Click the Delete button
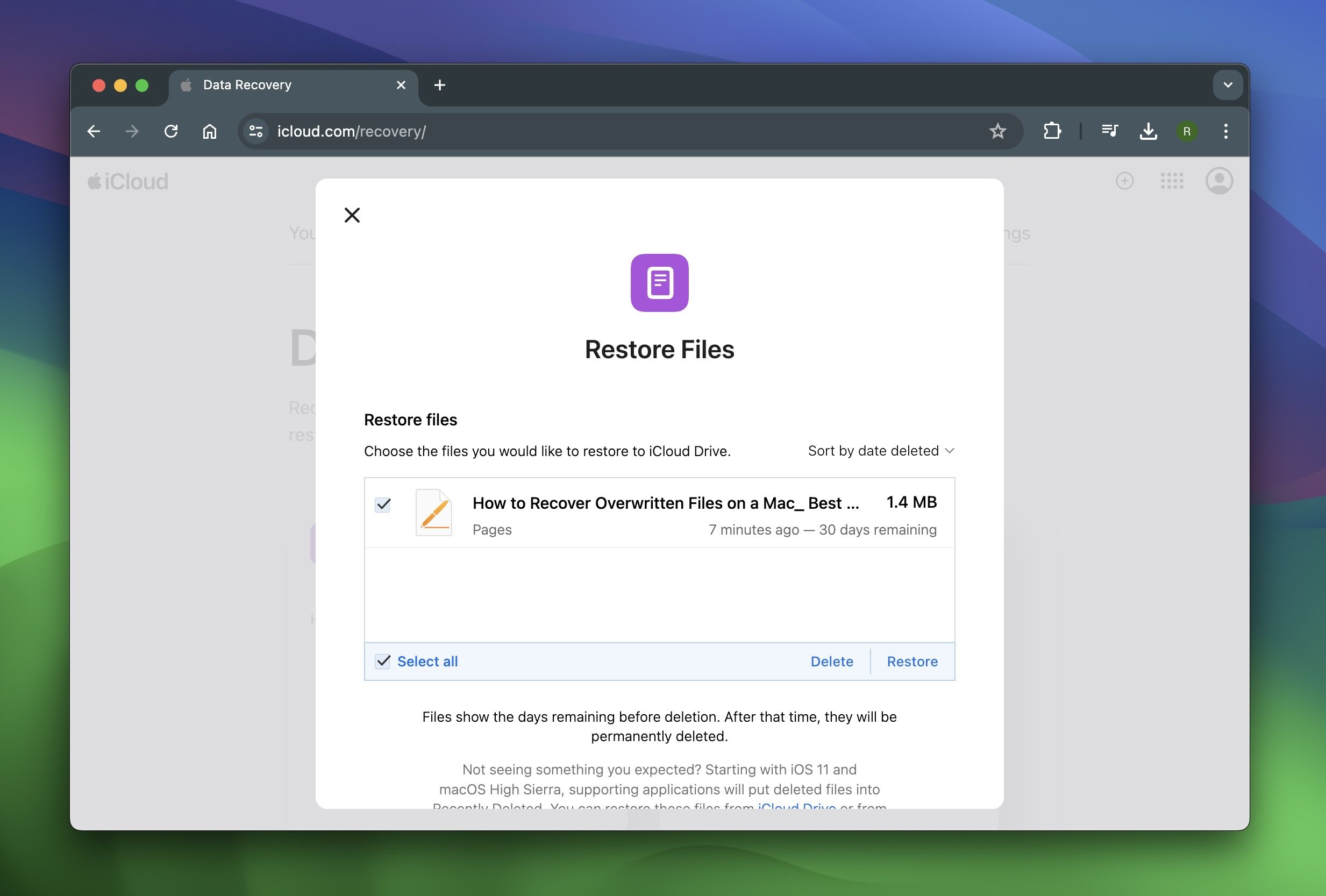The height and width of the screenshot is (896, 1326). (832, 661)
